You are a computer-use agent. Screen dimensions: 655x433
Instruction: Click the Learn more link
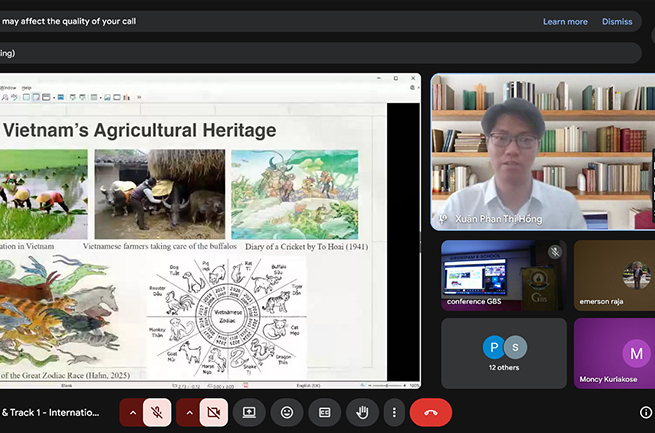(565, 21)
